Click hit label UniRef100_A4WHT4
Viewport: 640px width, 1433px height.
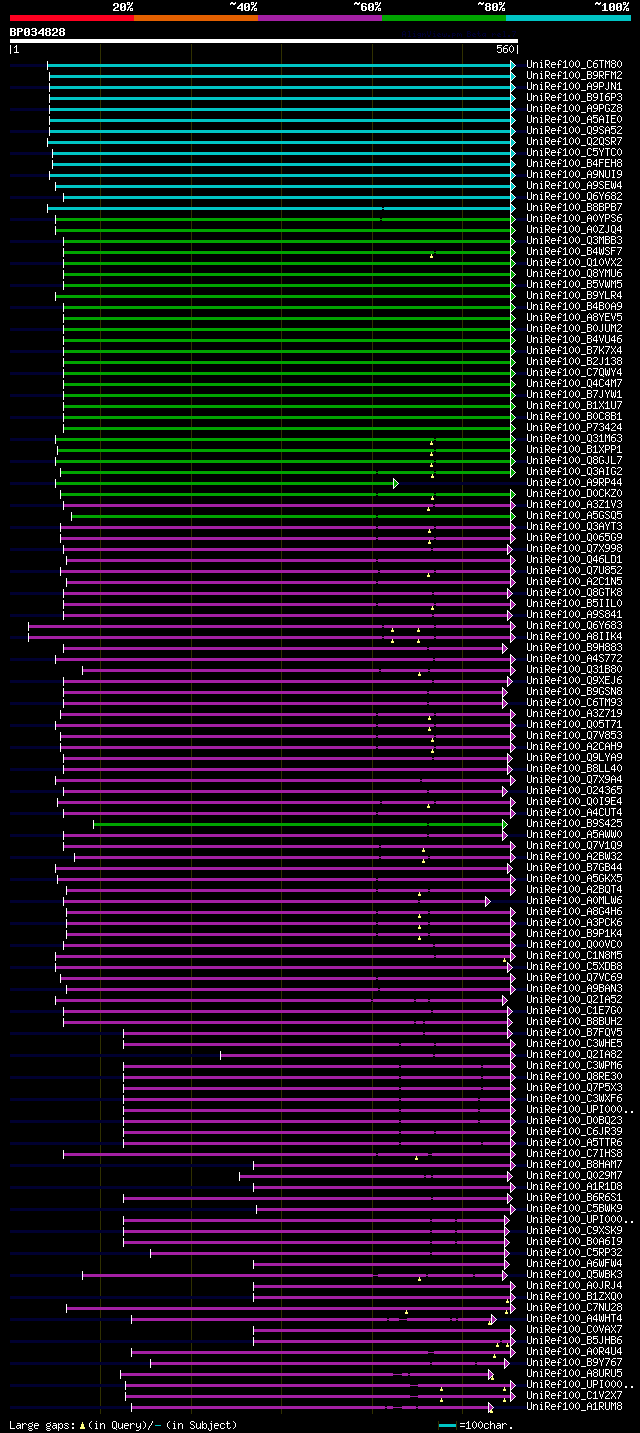tap(574, 1318)
